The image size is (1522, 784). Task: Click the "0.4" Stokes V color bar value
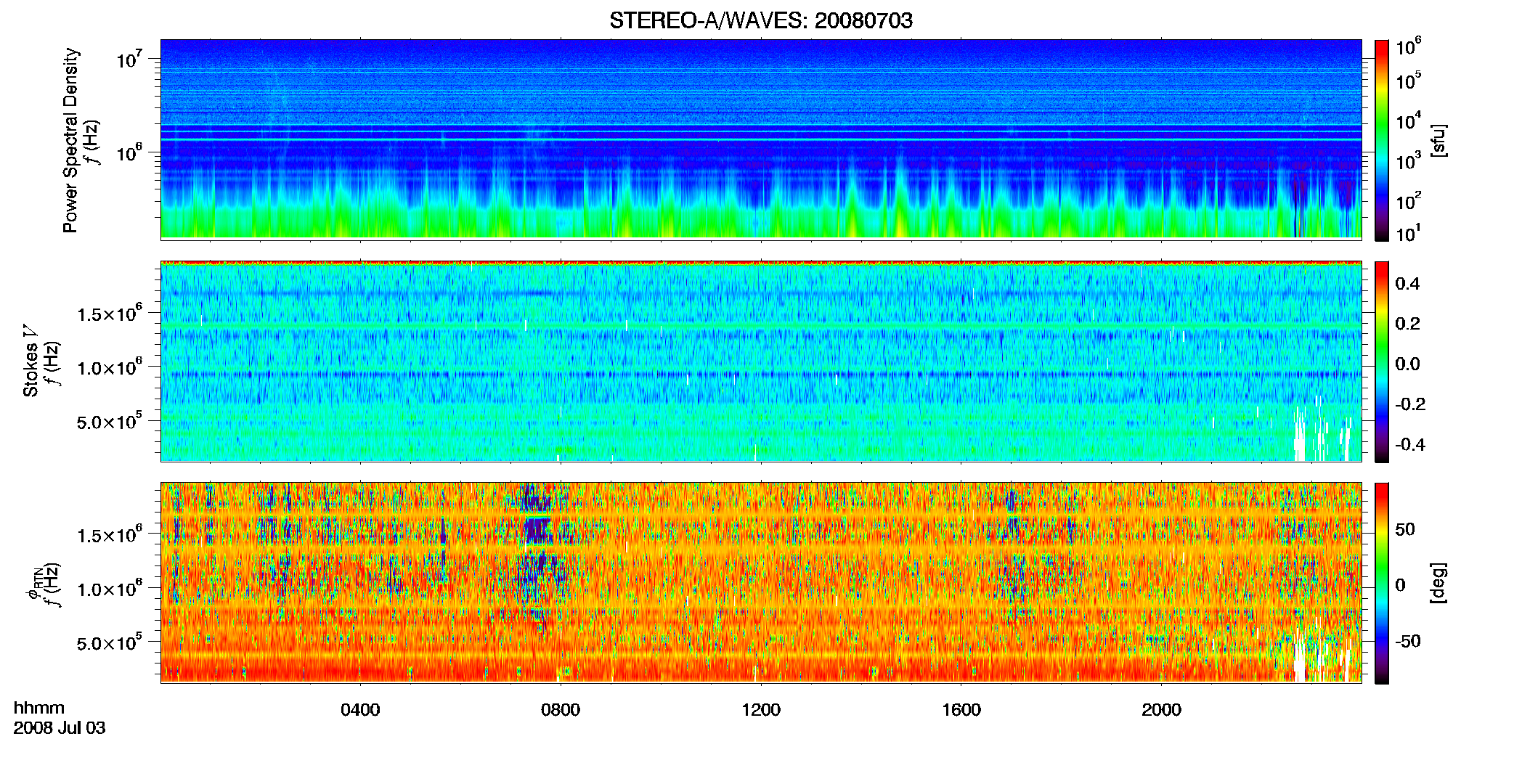[x=1407, y=283]
